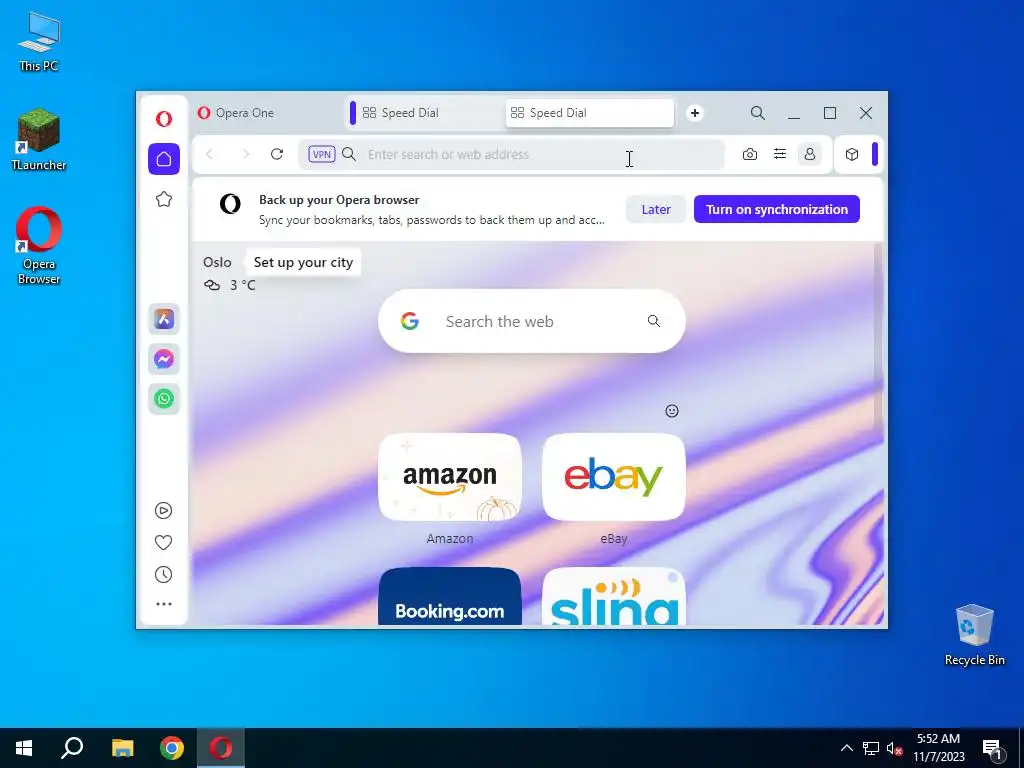
Task: Open Pinboards heart icon in sidebar
Action: coord(163,543)
